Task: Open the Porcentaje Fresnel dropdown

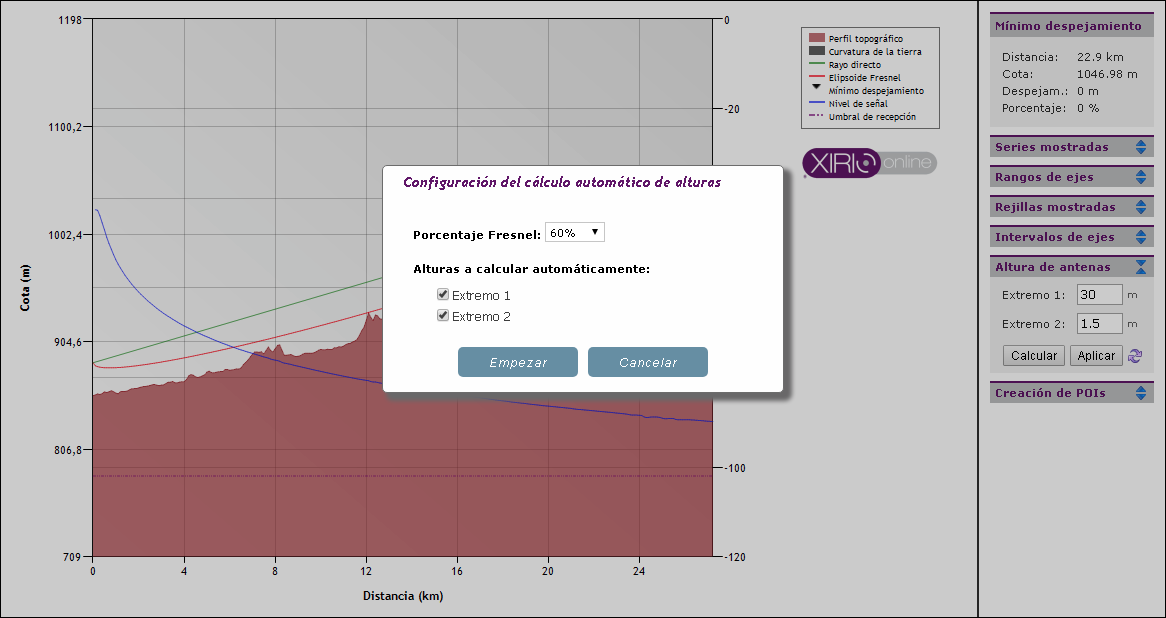Action: click(x=575, y=233)
